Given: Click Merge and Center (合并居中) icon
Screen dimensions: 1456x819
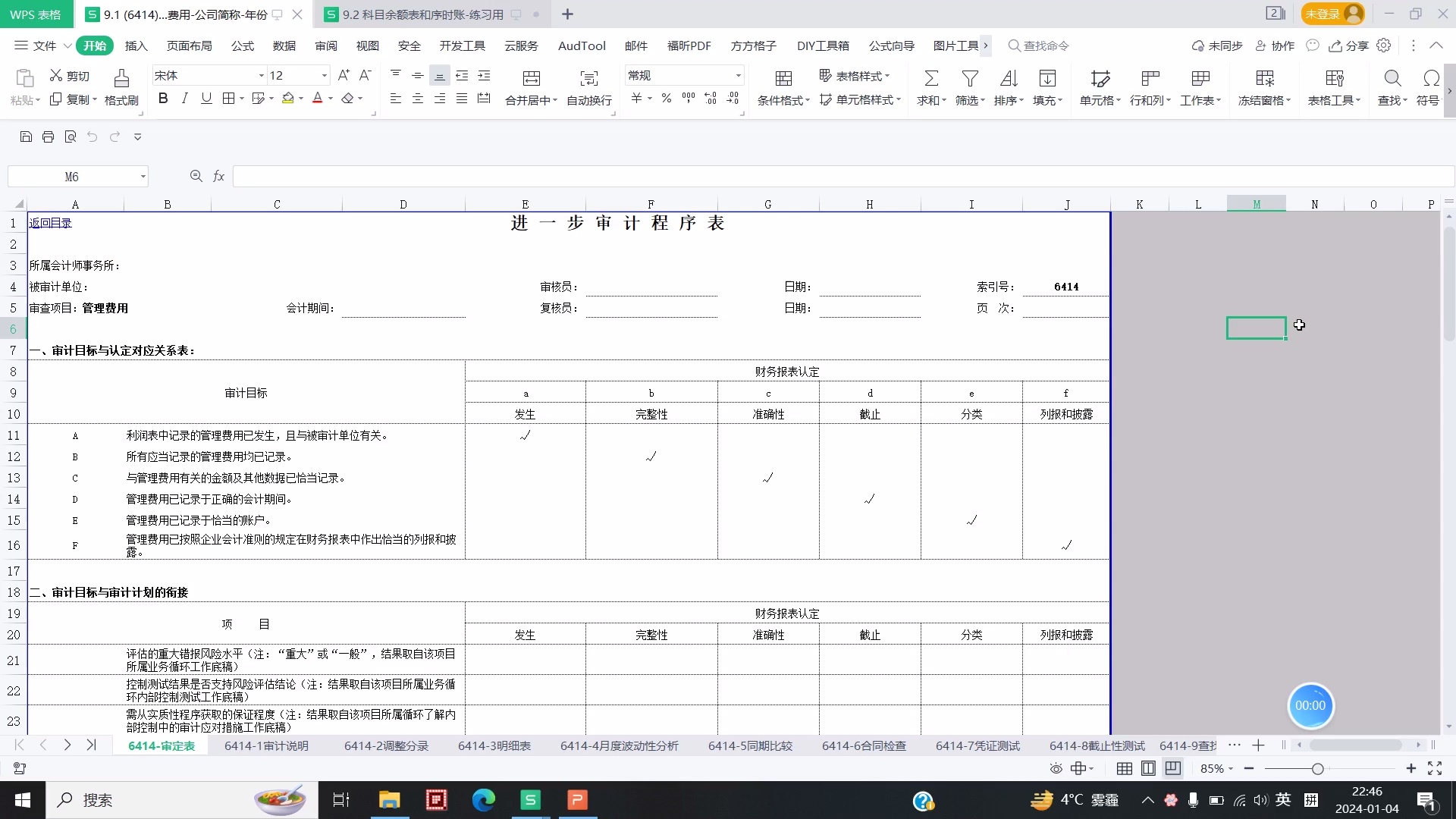Looking at the screenshot, I should [x=532, y=78].
